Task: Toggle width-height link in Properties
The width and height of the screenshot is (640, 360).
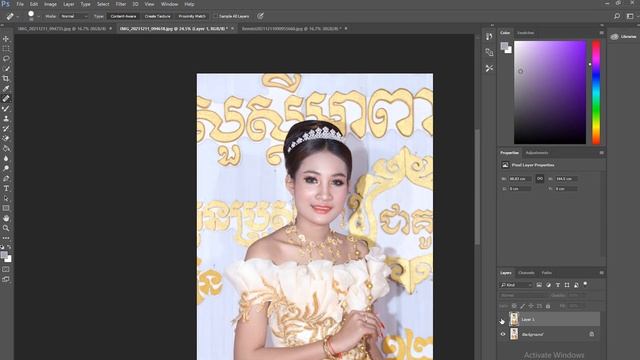Action: coord(540,179)
